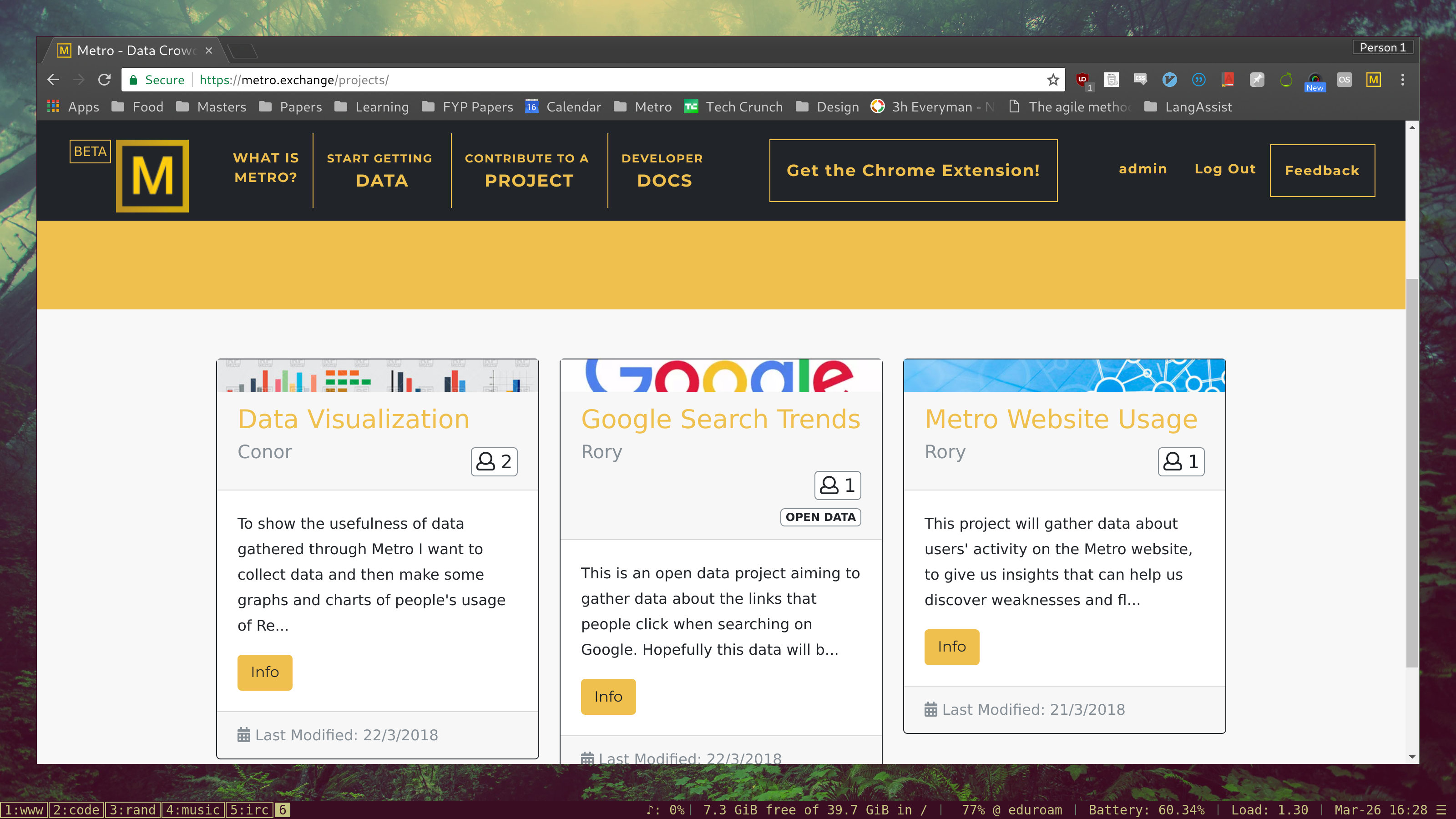
Task: Click the Log Out link
Action: tap(1225, 169)
